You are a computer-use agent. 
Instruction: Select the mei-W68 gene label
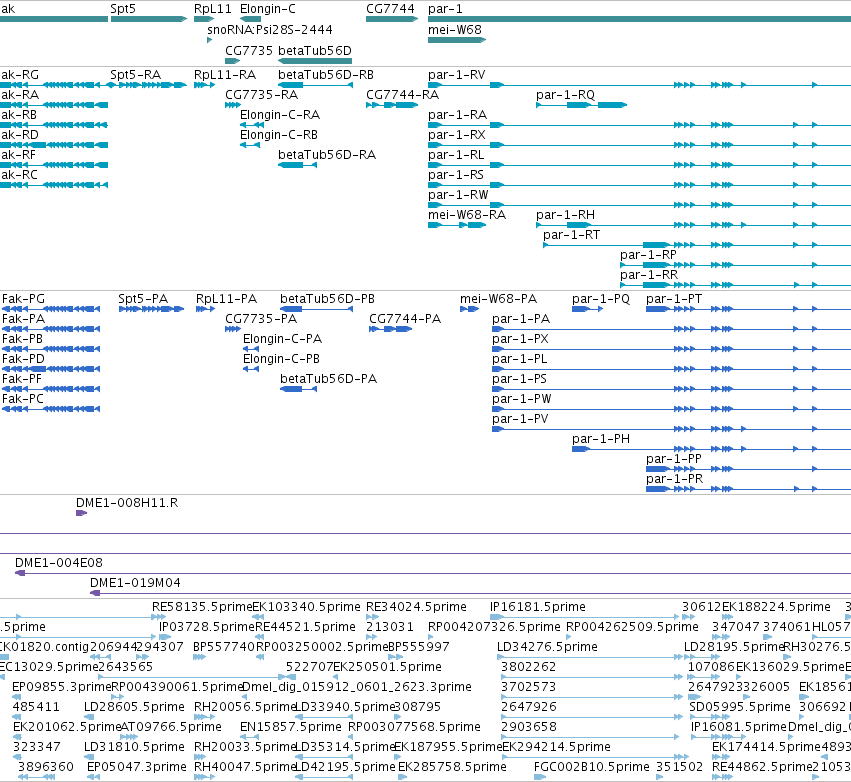click(x=455, y=30)
